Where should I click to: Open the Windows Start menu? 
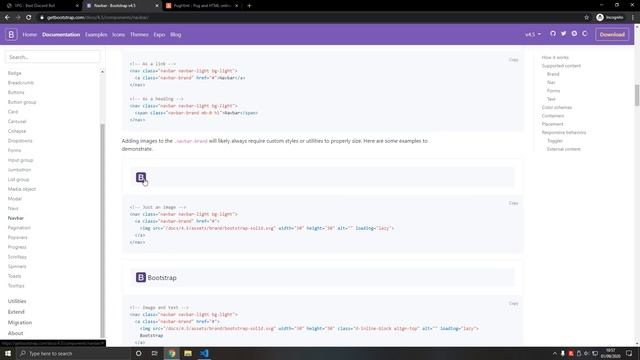point(8,353)
